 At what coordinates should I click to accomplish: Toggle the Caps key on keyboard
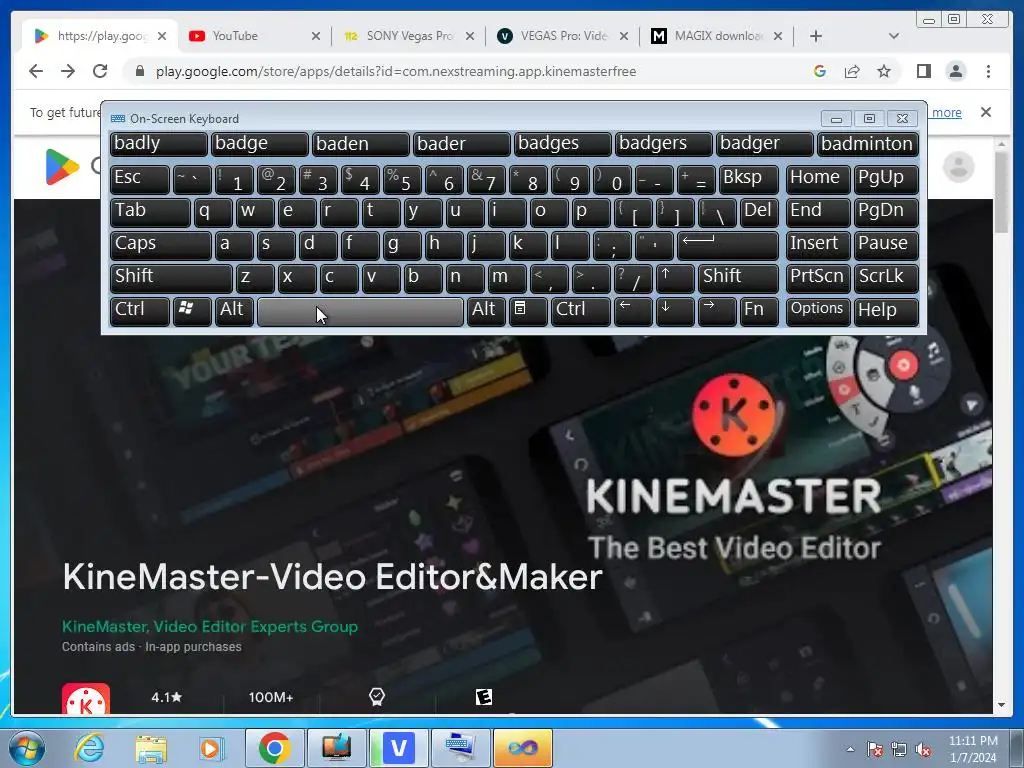[160, 245]
